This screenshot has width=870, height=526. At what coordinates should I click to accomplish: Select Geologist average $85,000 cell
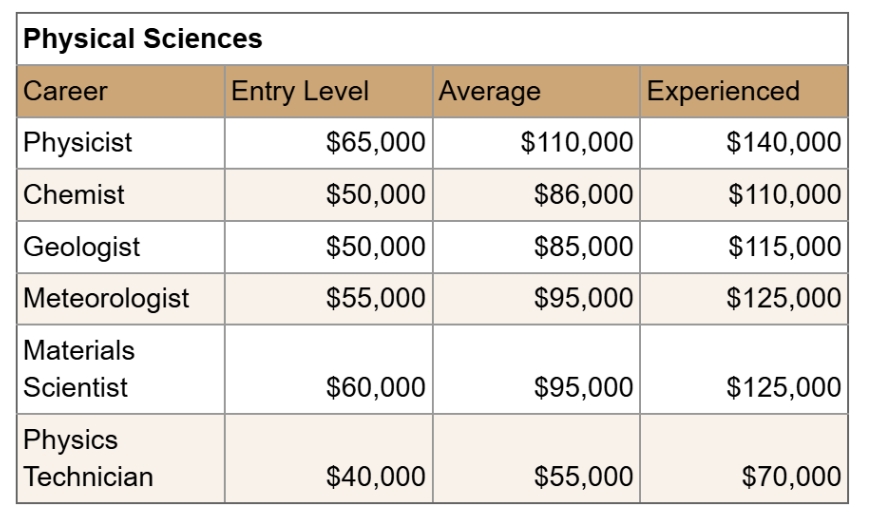point(584,247)
